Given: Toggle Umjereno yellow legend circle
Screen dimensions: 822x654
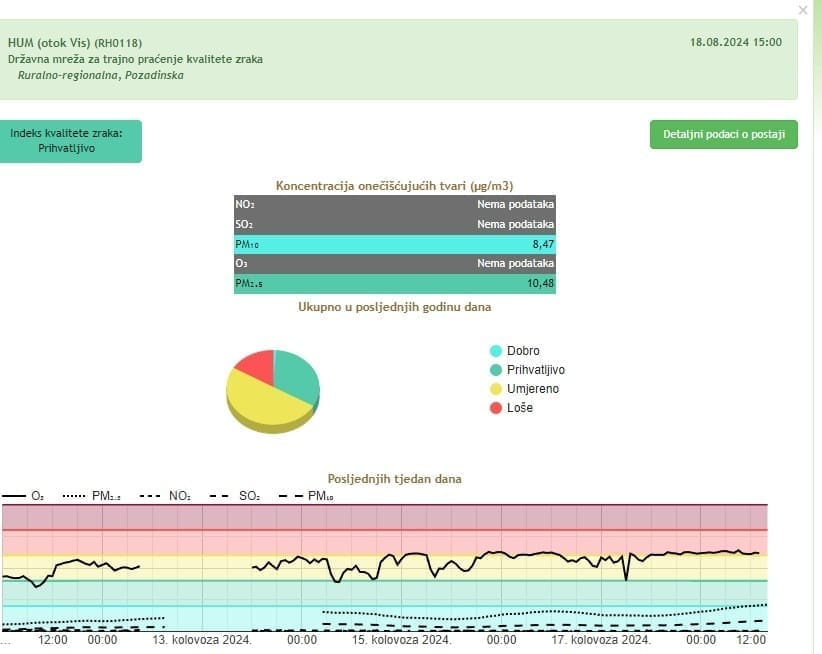Looking at the screenshot, I should (x=495, y=389).
